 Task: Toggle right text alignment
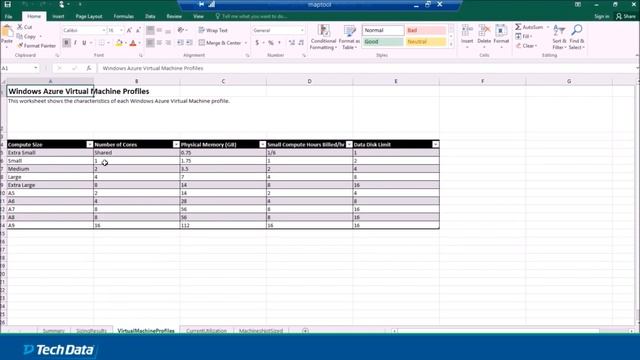pyautogui.click(x=168, y=43)
